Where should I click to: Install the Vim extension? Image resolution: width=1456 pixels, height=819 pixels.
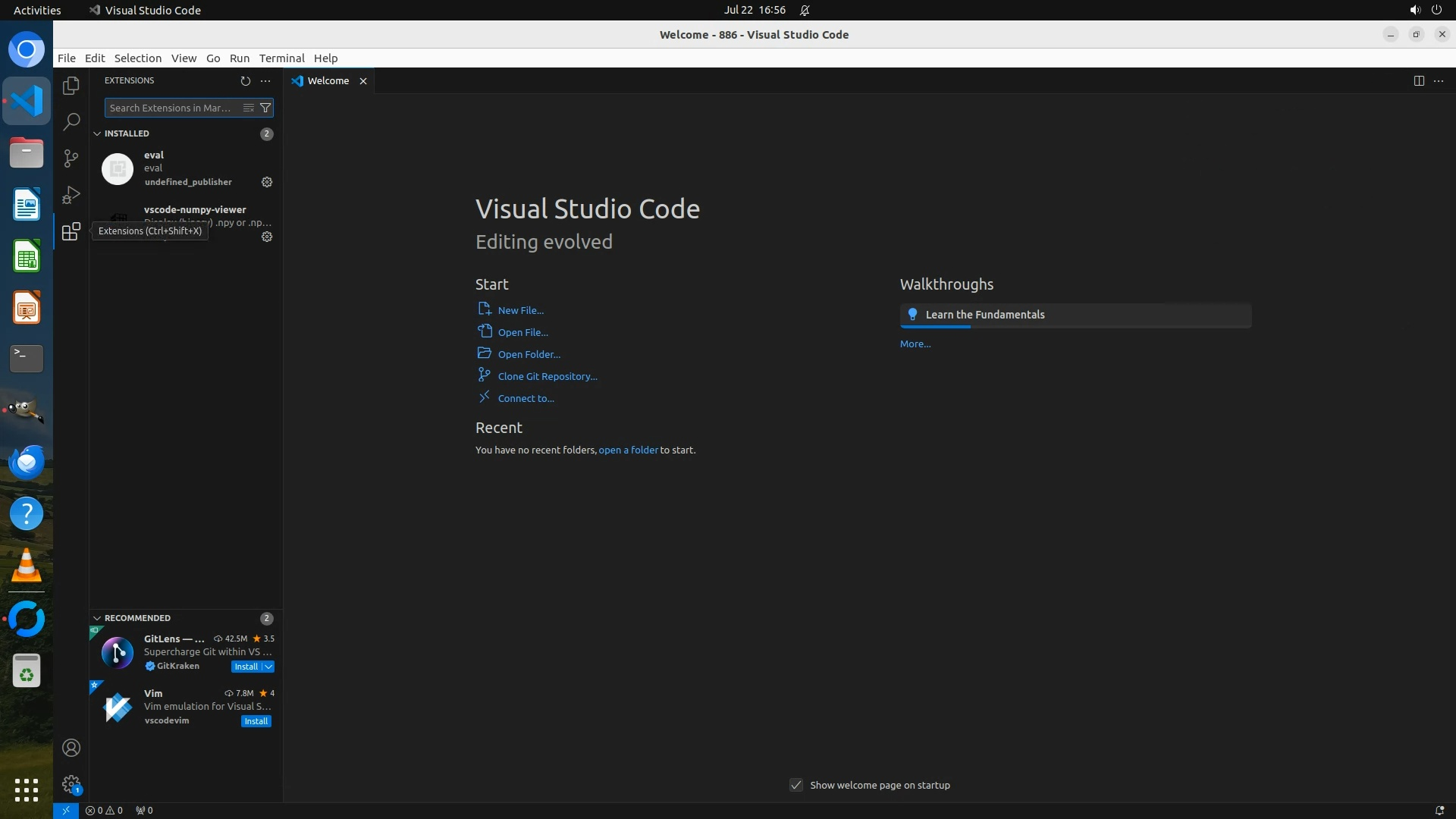(256, 721)
